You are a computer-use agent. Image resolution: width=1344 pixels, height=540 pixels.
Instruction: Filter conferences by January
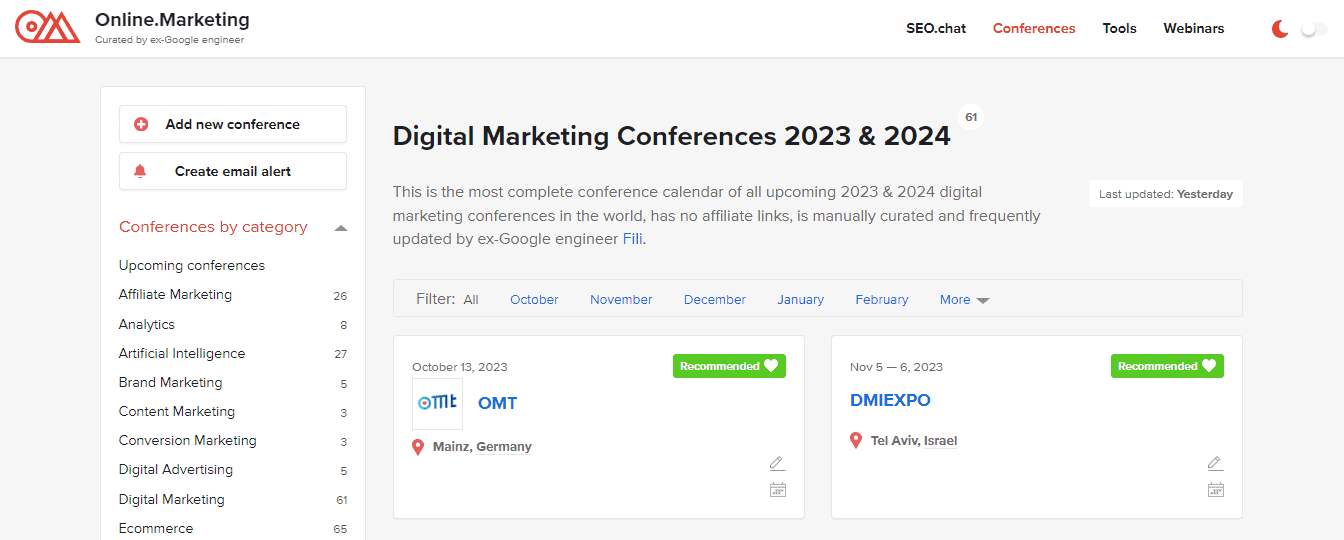(x=801, y=300)
